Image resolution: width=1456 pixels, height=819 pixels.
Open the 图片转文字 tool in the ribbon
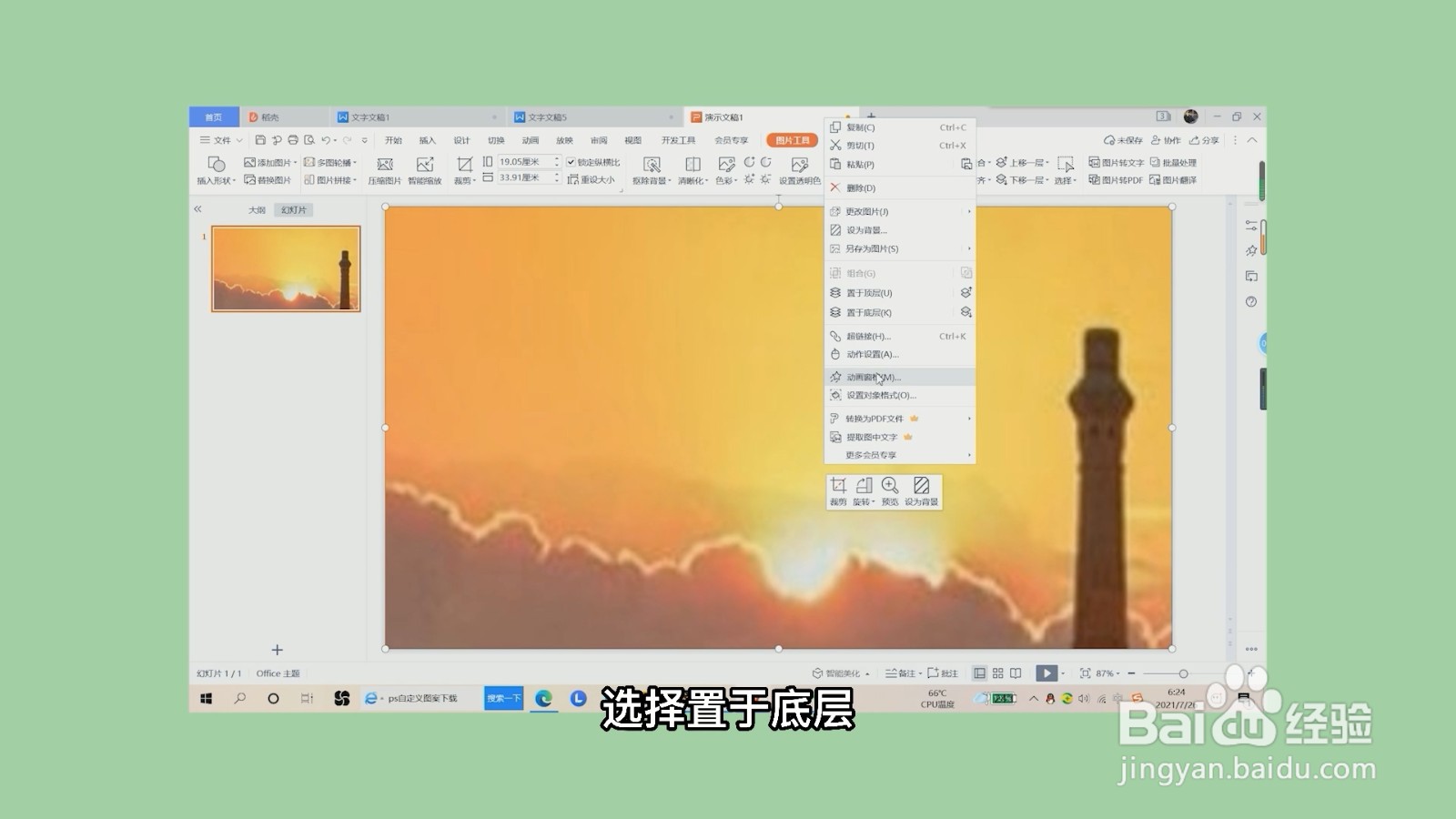coord(1121,162)
